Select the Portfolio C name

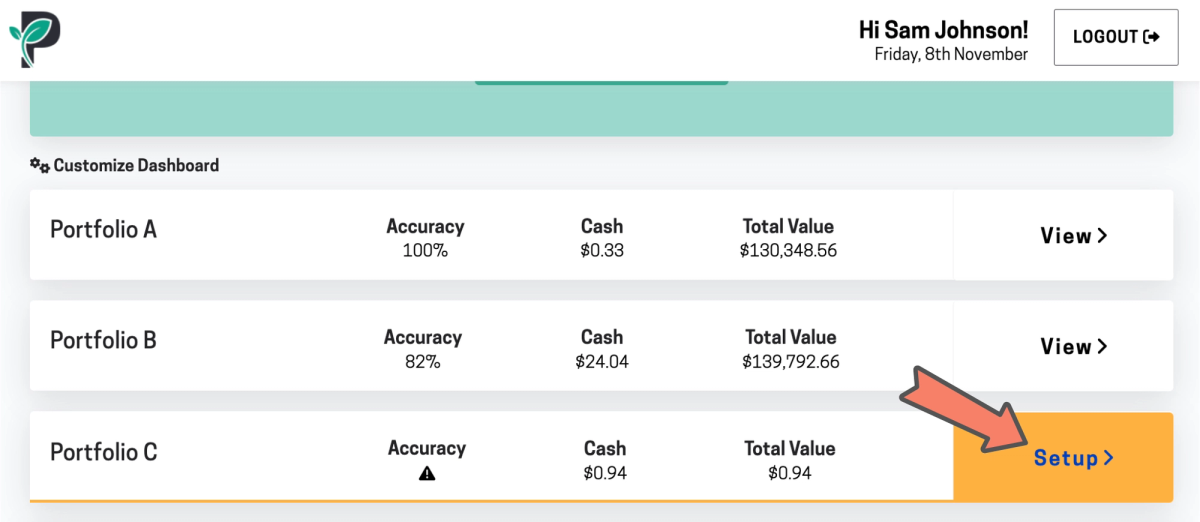pyautogui.click(x=104, y=452)
